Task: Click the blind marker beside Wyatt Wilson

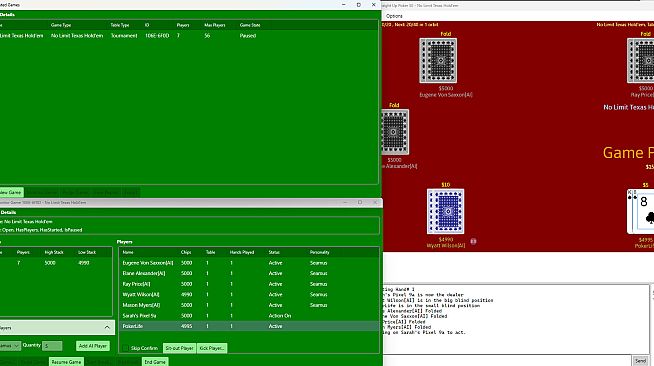Action: (473, 241)
